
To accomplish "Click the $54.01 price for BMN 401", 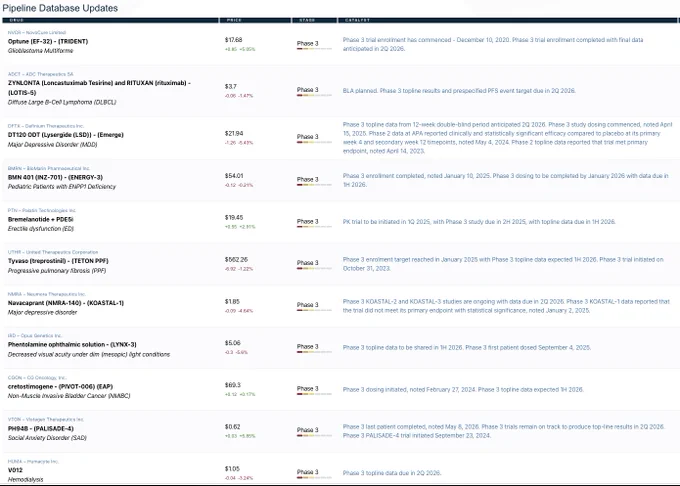I will click(234, 176).
